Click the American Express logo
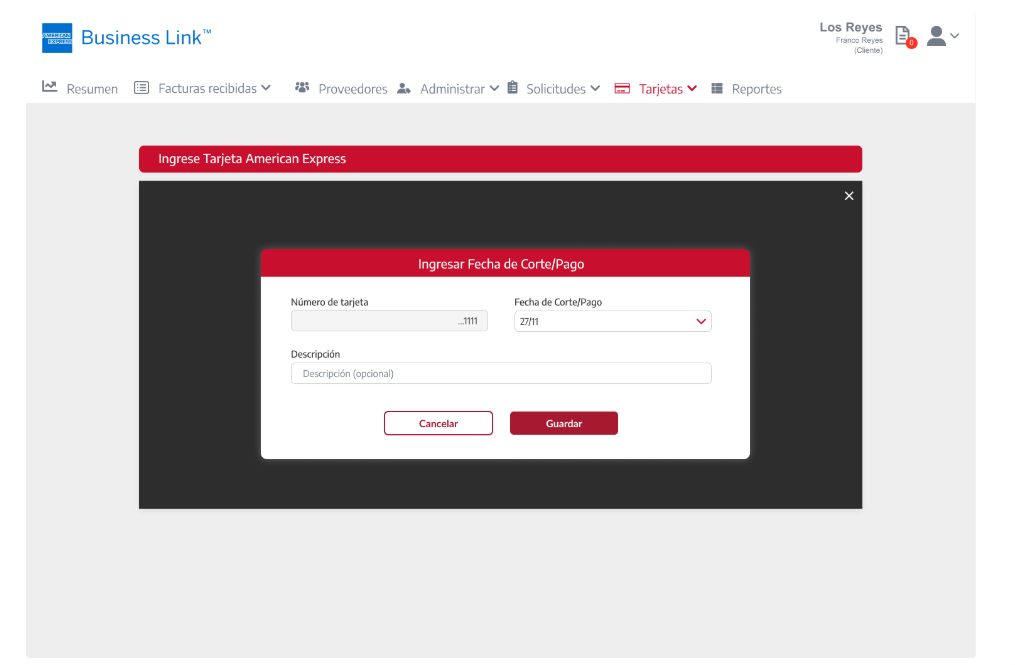The width and height of the screenshot is (1015, 665). coord(57,38)
